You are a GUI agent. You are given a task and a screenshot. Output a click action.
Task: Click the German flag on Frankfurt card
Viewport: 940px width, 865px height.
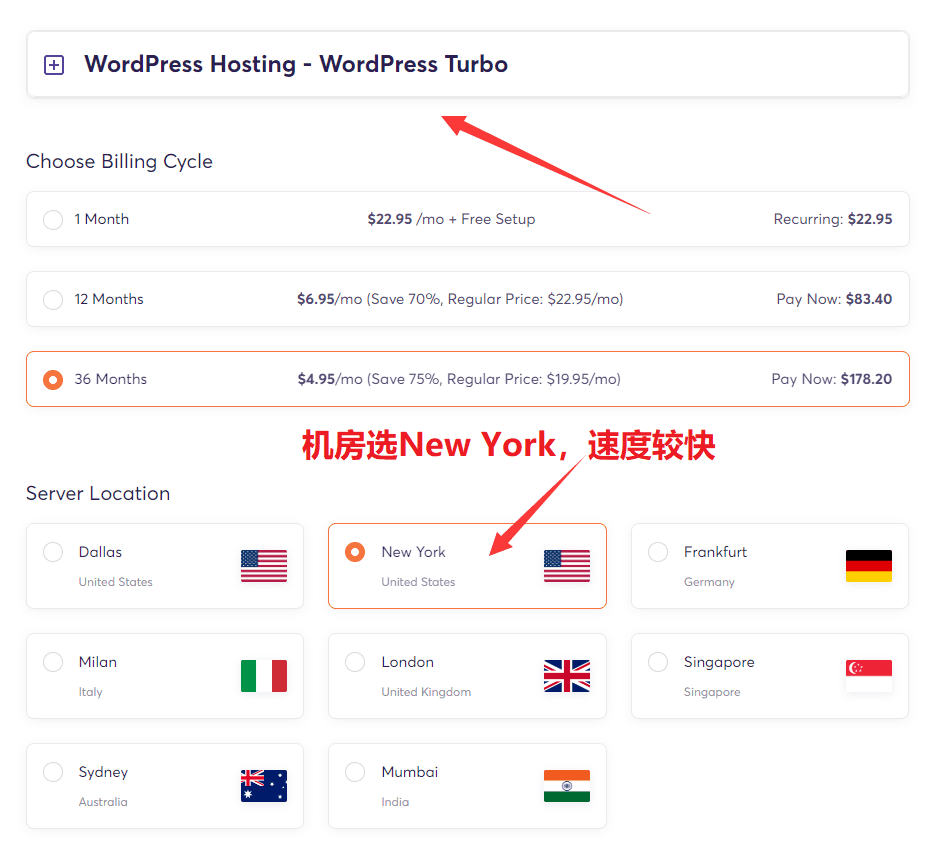[869, 566]
